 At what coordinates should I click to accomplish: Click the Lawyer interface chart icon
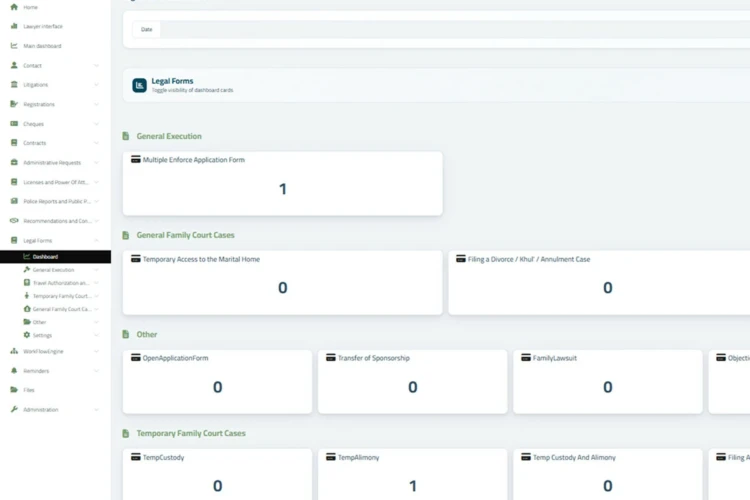tap(14, 26)
